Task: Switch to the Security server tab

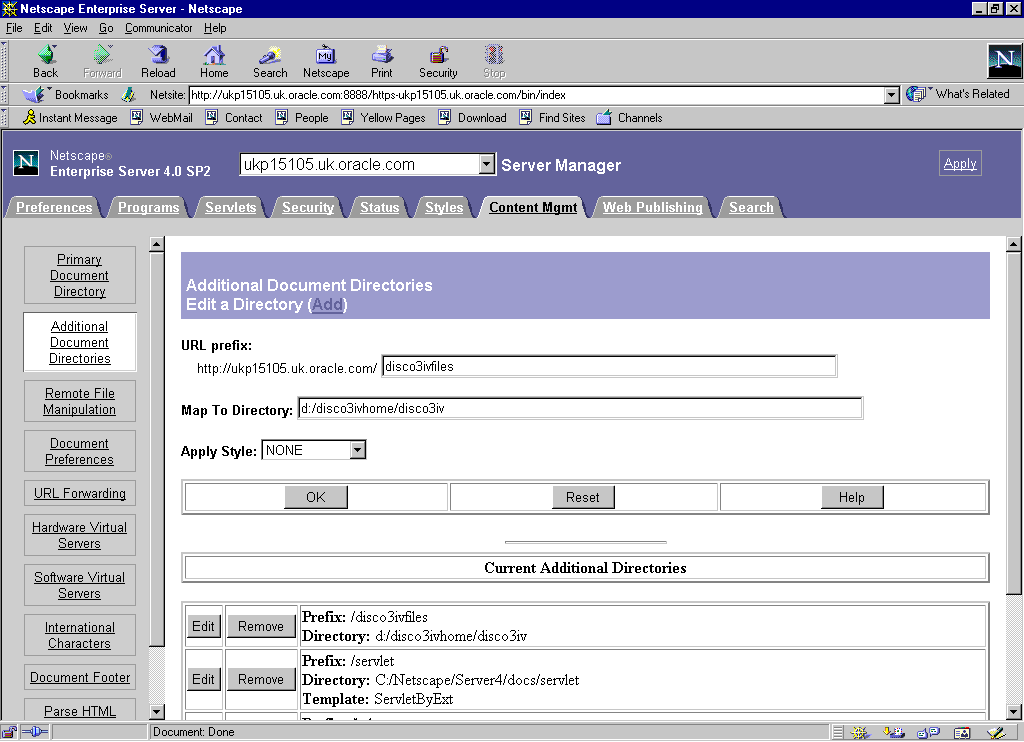Action: point(308,207)
